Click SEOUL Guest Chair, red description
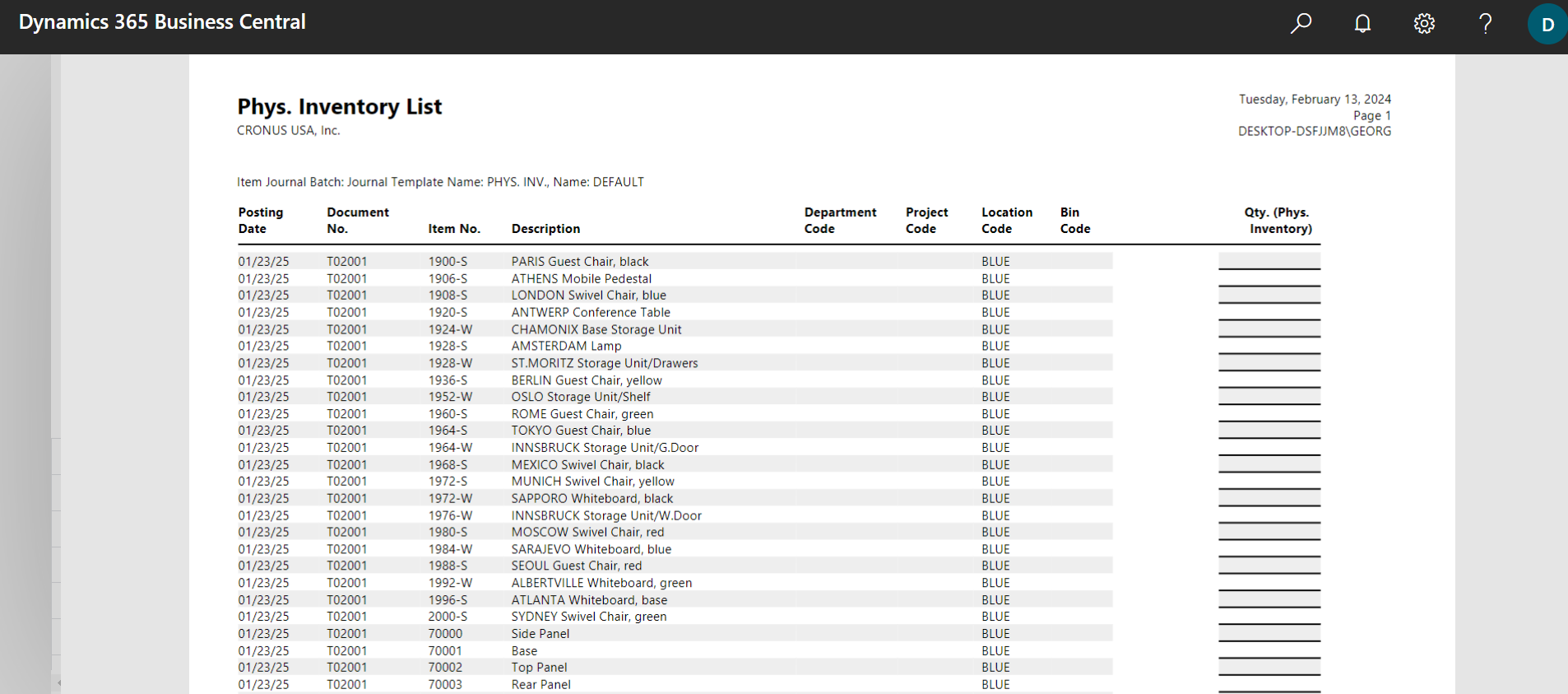The height and width of the screenshot is (694, 1568). click(x=576, y=566)
